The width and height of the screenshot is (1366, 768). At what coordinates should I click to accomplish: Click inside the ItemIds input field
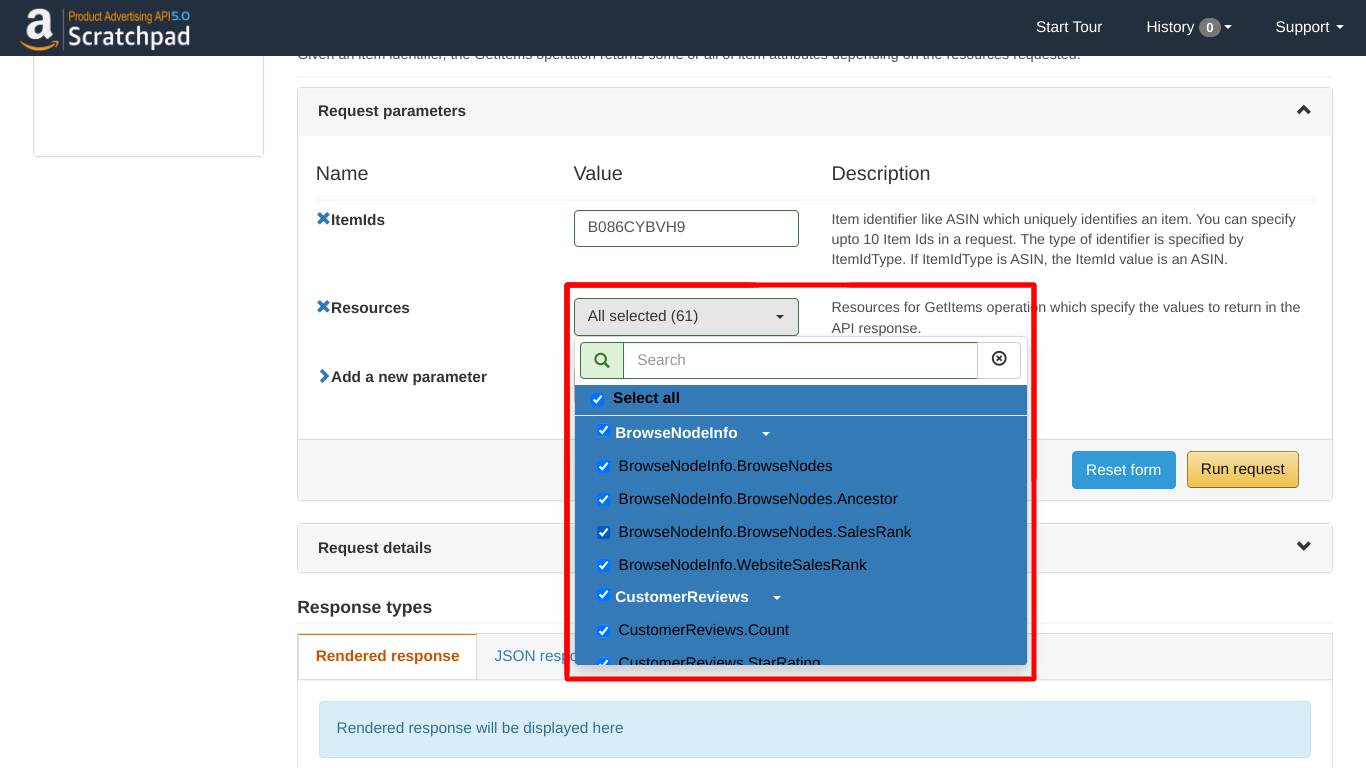[686, 228]
